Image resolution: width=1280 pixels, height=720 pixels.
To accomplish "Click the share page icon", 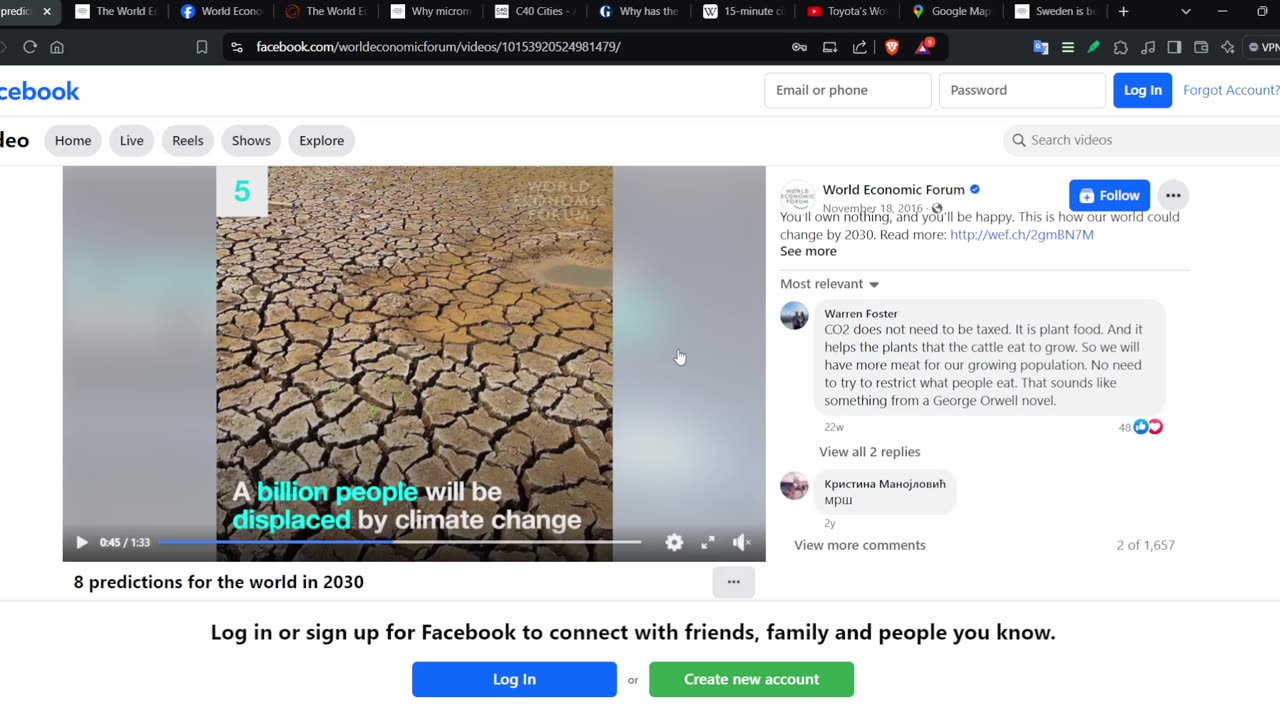I will 860,47.
